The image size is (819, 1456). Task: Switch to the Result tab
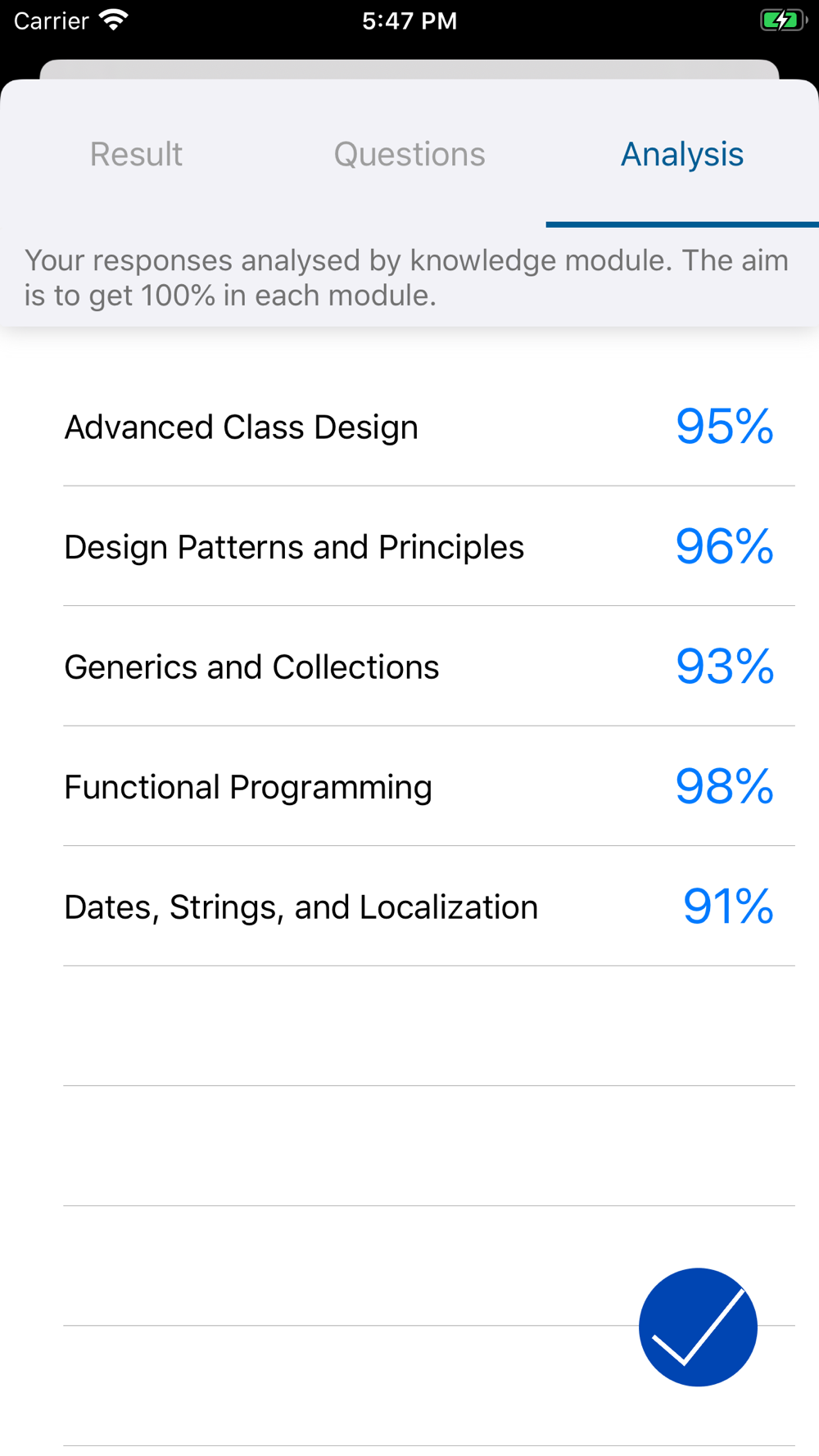(x=136, y=154)
